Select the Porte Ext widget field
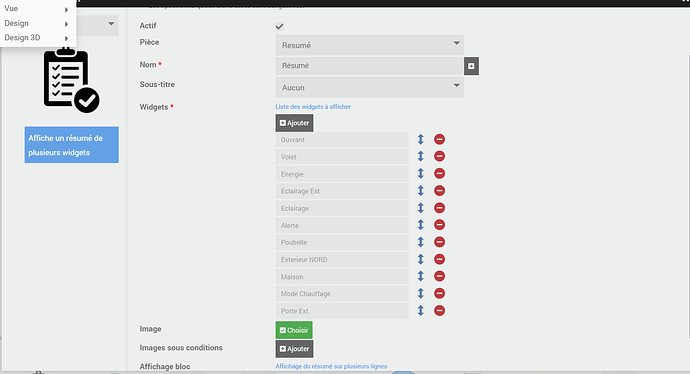This screenshot has height=374, width=690. point(342,311)
